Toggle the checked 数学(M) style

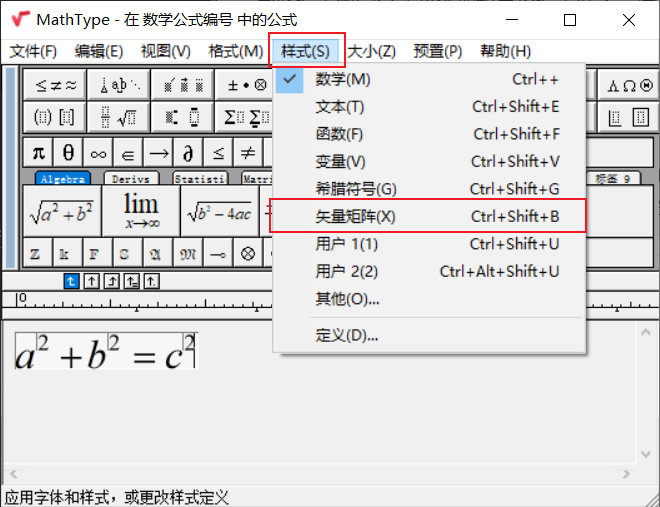pyautogui.click(x=429, y=79)
